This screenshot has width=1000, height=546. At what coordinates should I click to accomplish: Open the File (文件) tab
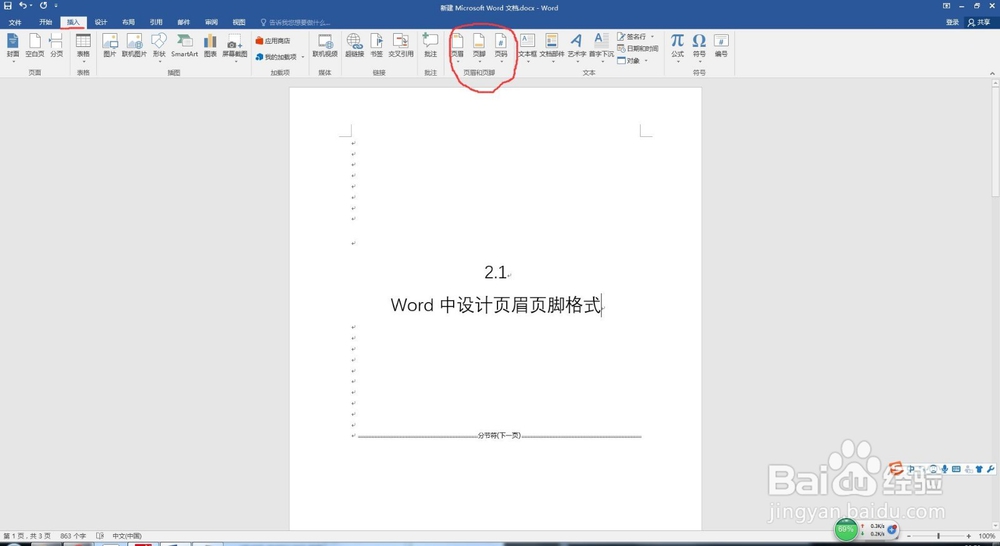pos(15,22)
